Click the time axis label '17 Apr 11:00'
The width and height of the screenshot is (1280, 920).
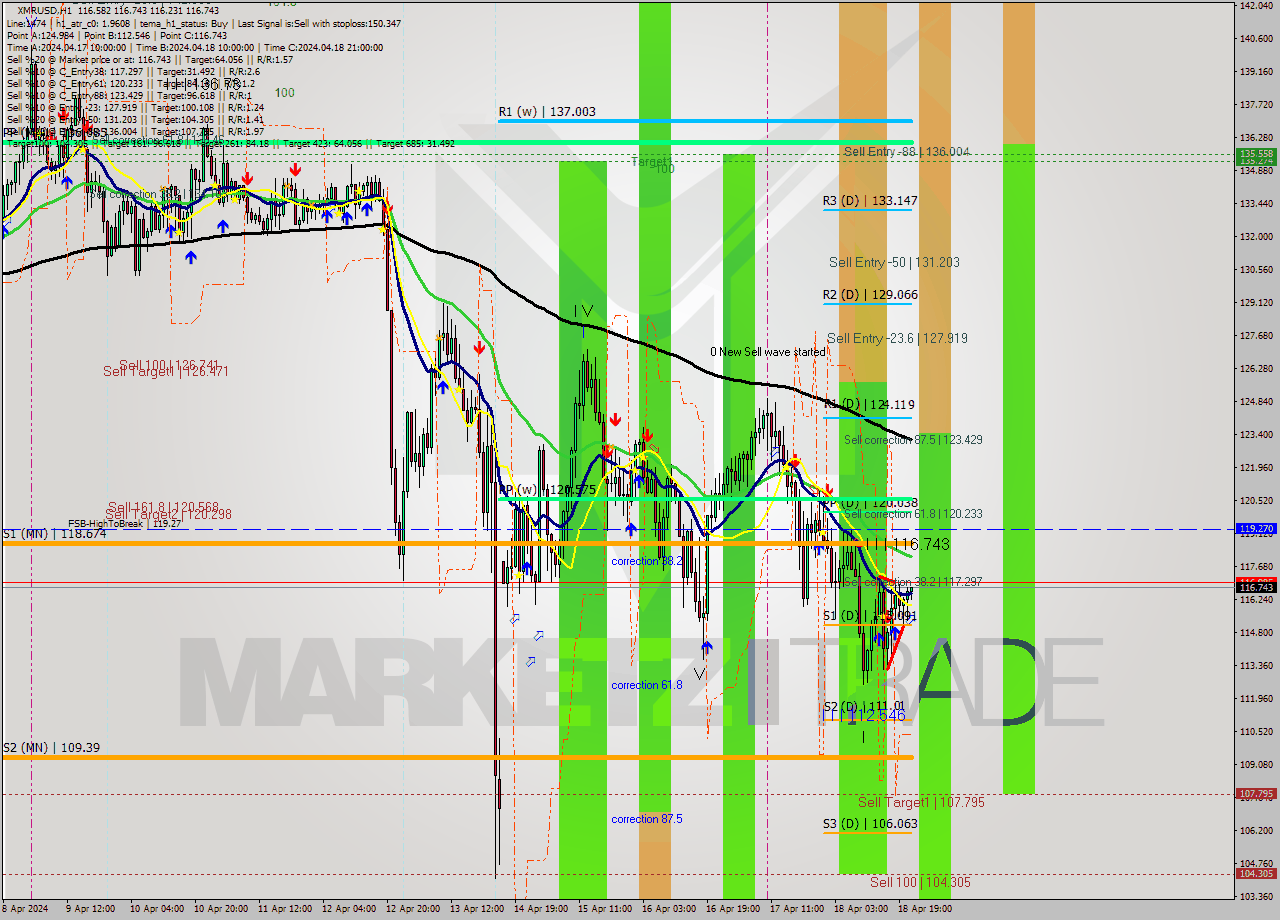click(x=798, y=910)
